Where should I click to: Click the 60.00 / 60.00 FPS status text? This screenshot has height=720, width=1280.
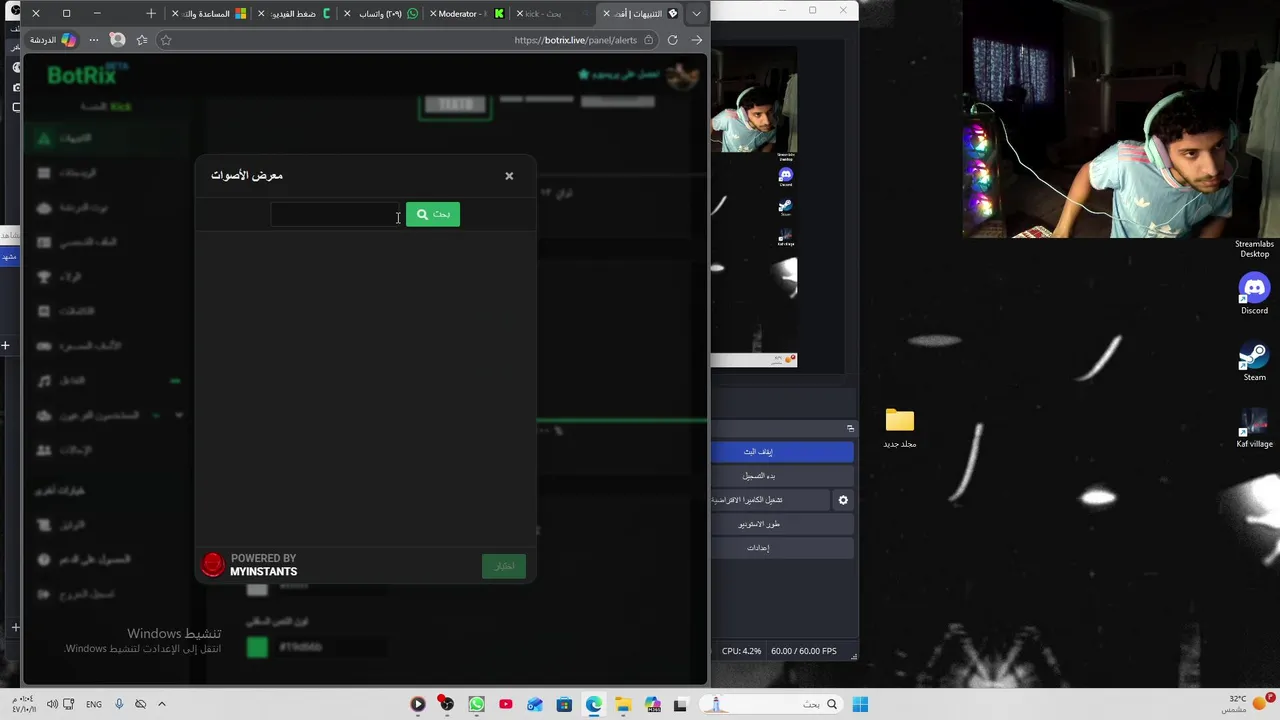[804, 651]
